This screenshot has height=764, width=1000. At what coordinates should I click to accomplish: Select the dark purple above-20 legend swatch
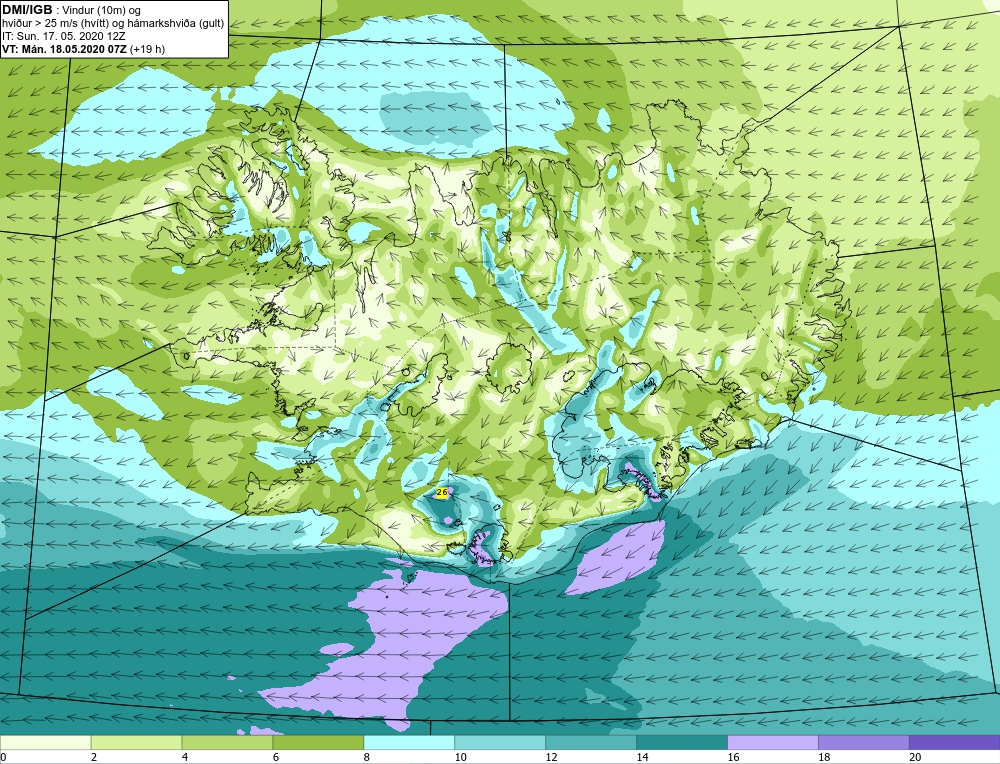[x=955, y=743]
